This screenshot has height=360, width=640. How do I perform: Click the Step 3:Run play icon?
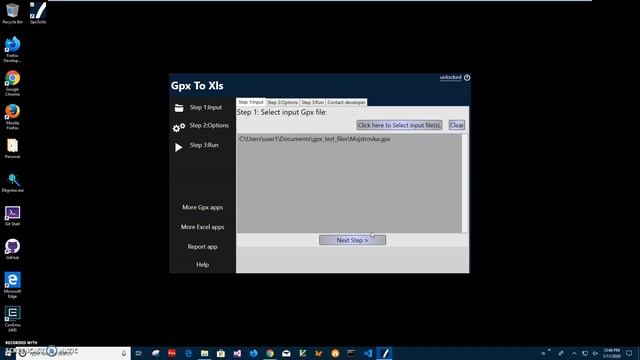click(x=178, y=147)
